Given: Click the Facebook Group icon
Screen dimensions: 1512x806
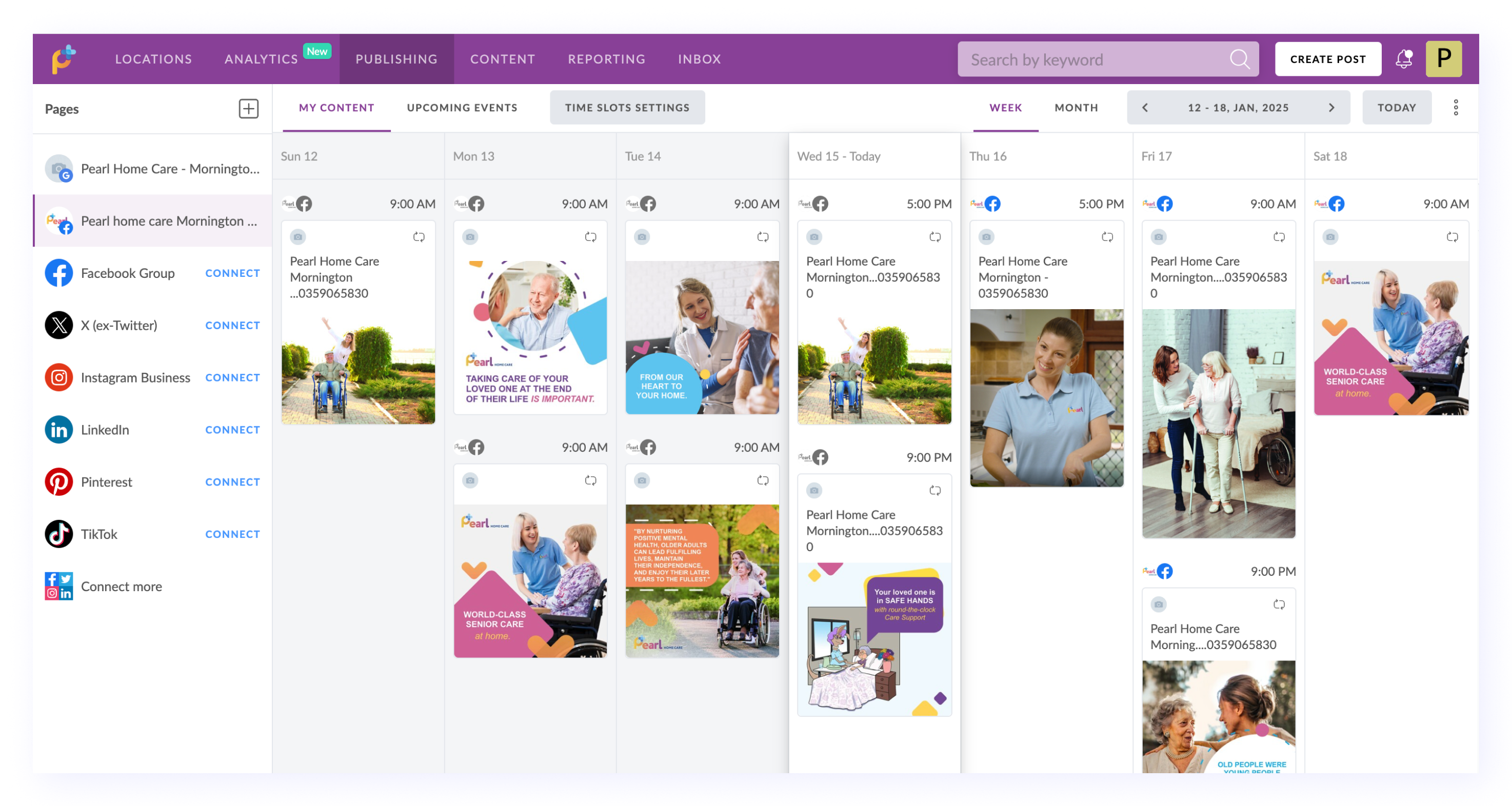Looking at the screenshot, I should click(58, 273).
